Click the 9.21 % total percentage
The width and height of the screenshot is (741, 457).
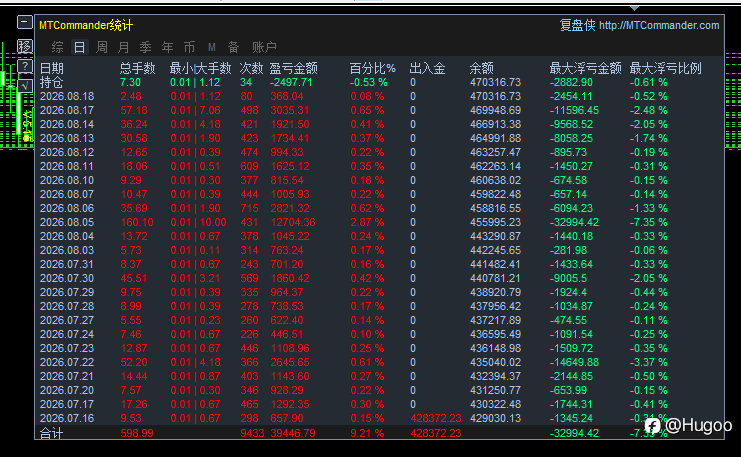pos(367,433)
